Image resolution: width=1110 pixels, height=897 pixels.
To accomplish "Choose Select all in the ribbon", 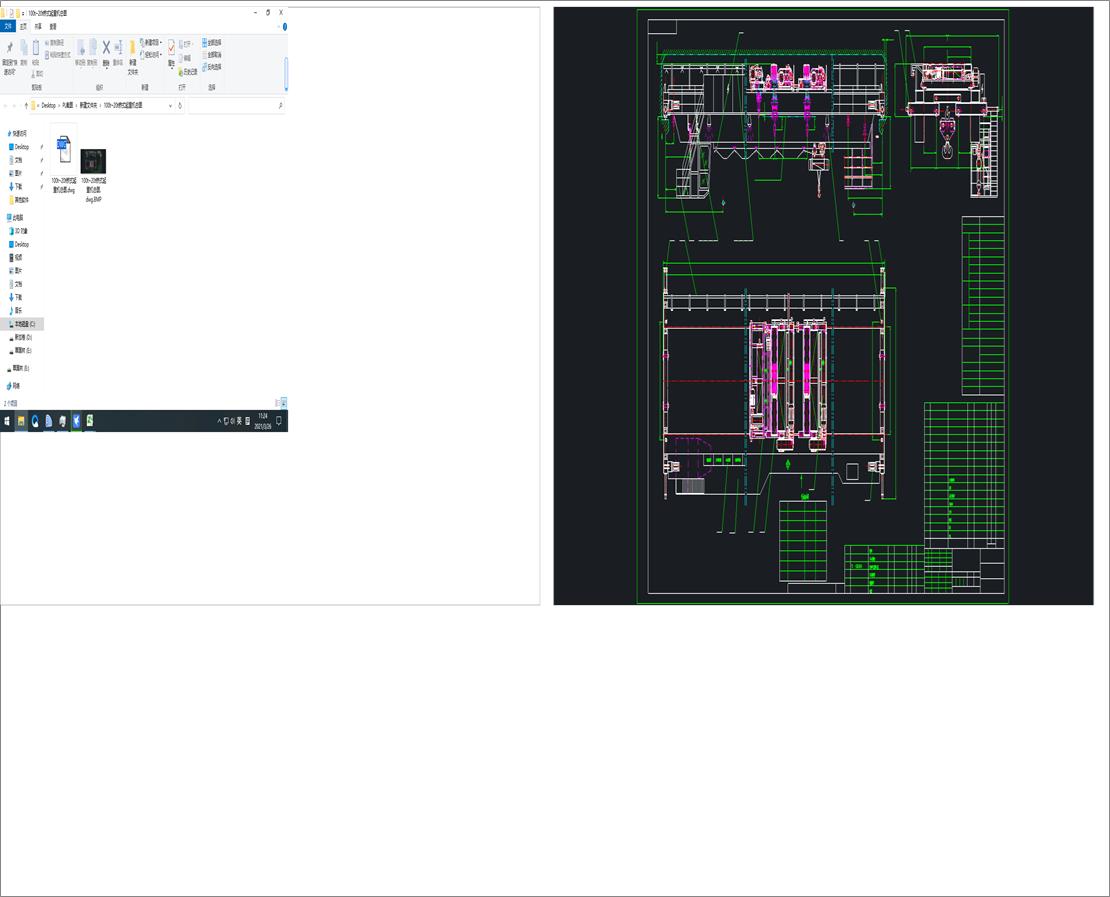I will [x=212, y=42].
